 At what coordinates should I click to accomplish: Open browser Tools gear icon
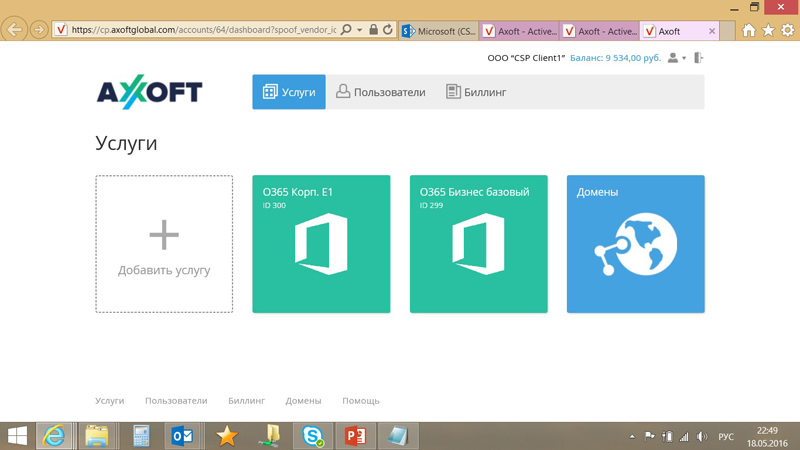[788, 31]
